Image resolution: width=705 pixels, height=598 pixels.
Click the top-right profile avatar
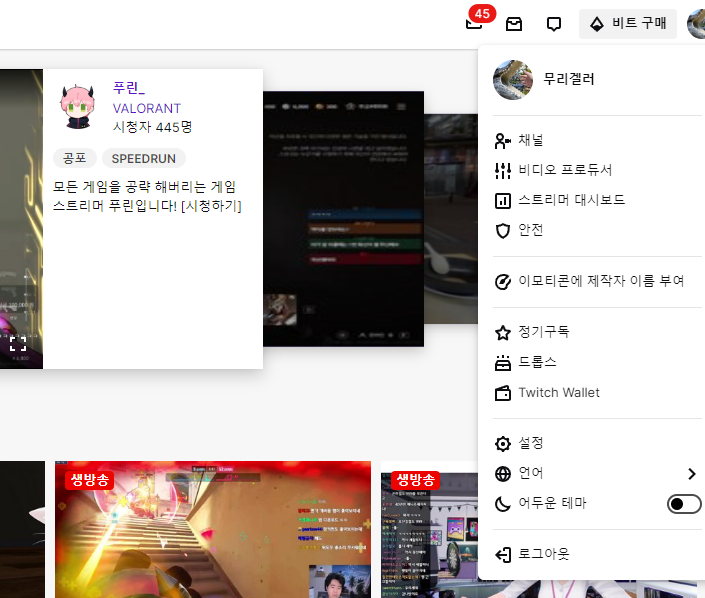(x=696, y=24)
